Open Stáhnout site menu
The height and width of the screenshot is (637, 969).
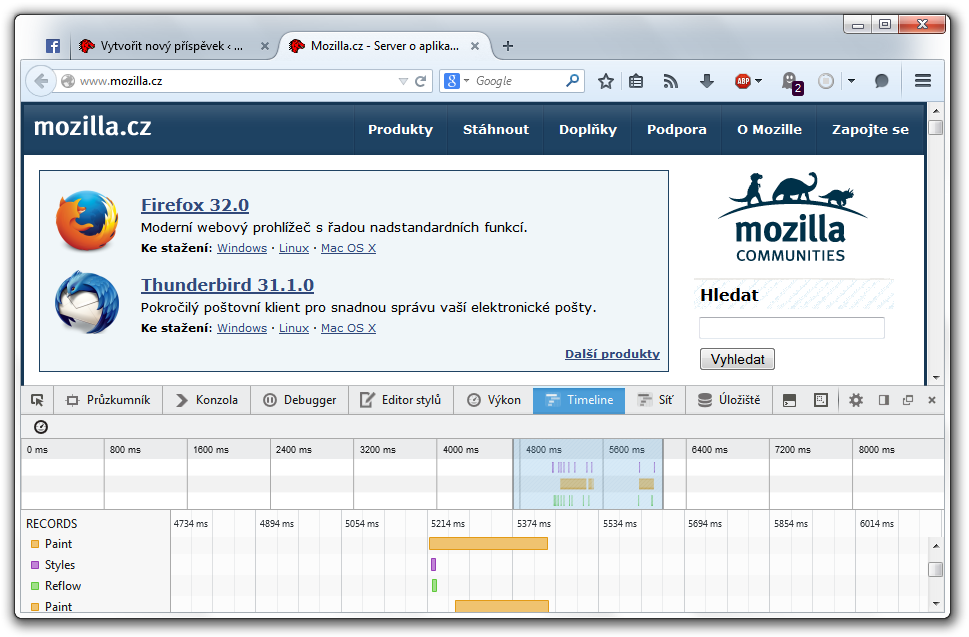496,130
